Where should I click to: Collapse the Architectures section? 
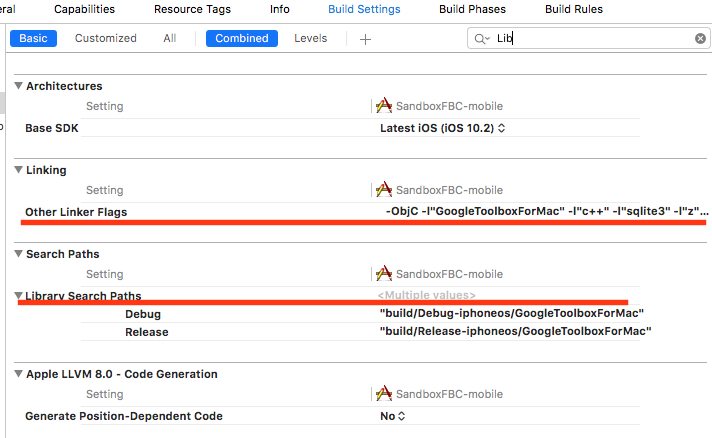click(x=19, y=85)
